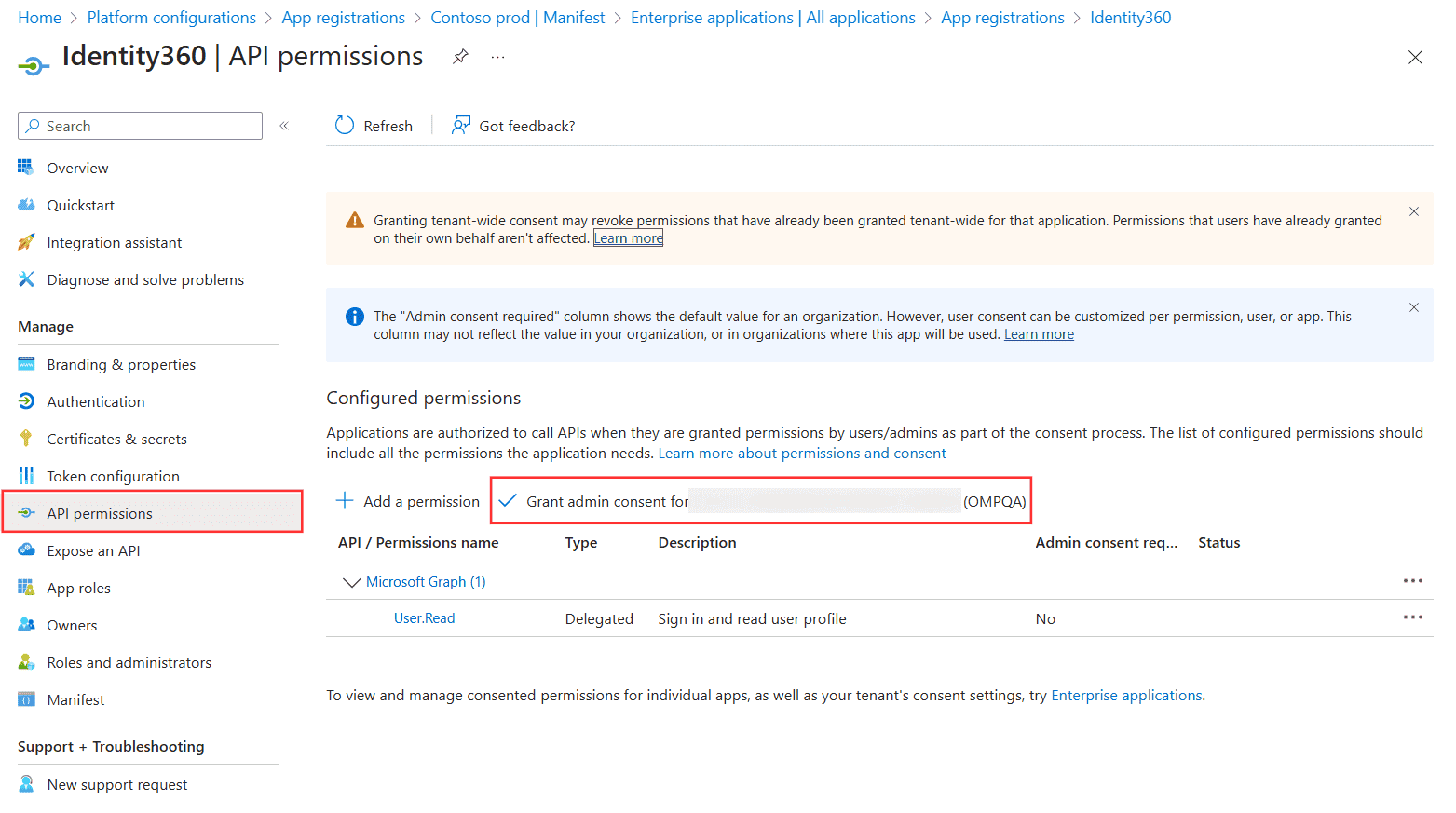The width and height of the screenshot is (1456, 813).
Task: Open the ellipsis menu for User.Read
Action: click(x=1412, y=617)
